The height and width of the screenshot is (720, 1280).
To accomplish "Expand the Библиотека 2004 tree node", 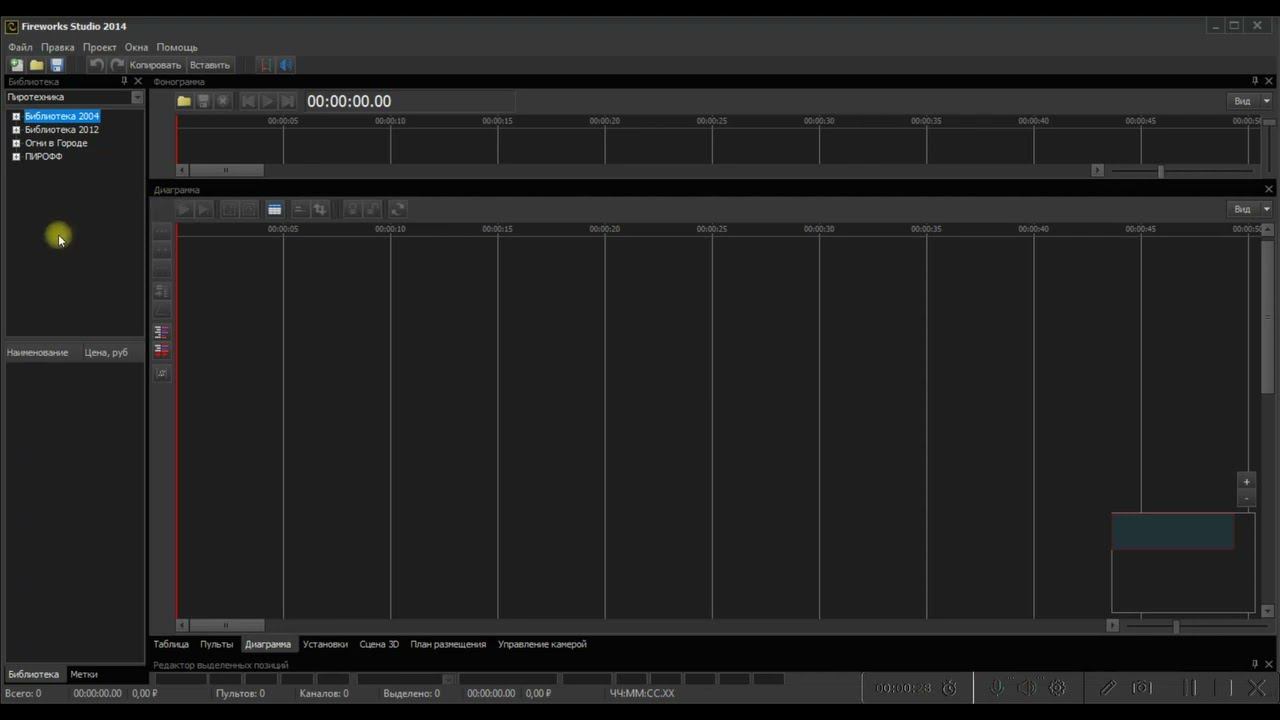I will click(16, 117).
